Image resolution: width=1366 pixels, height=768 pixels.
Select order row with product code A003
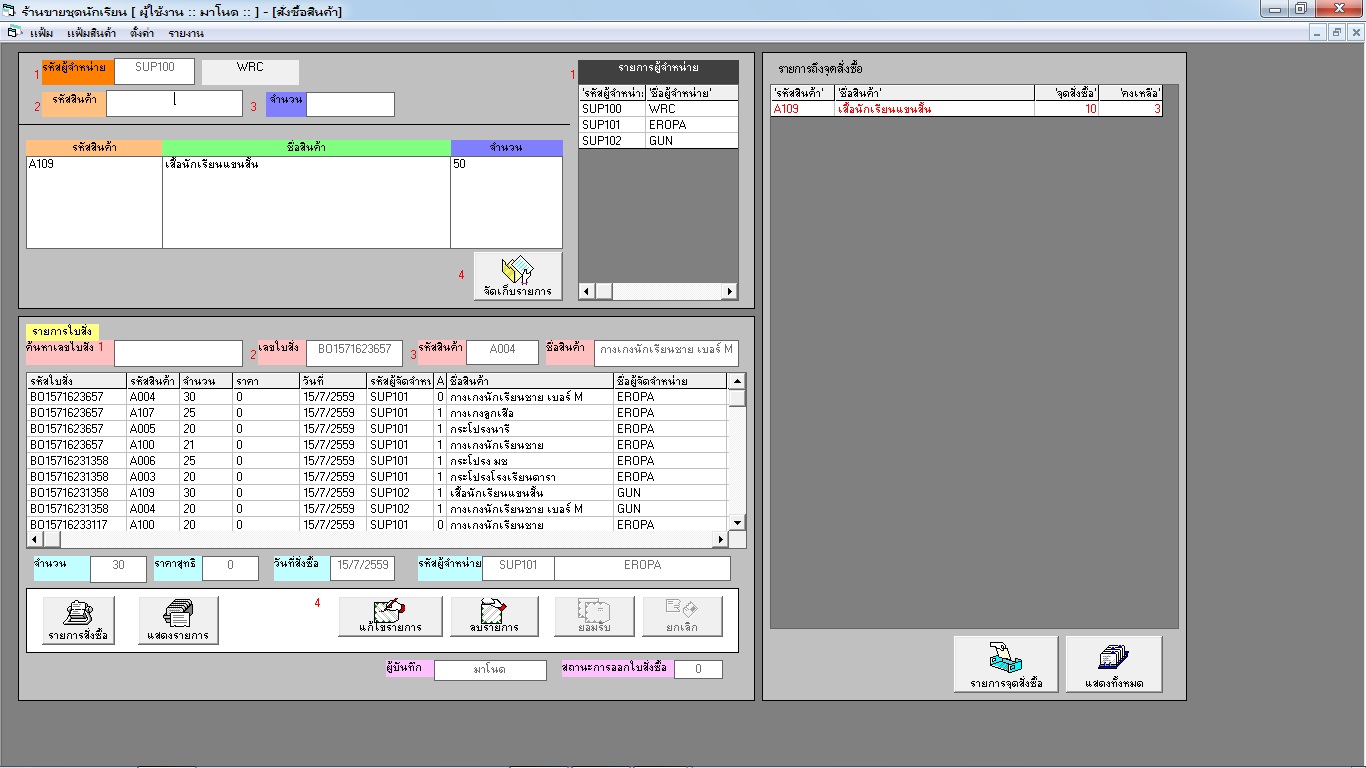(378, 477)
